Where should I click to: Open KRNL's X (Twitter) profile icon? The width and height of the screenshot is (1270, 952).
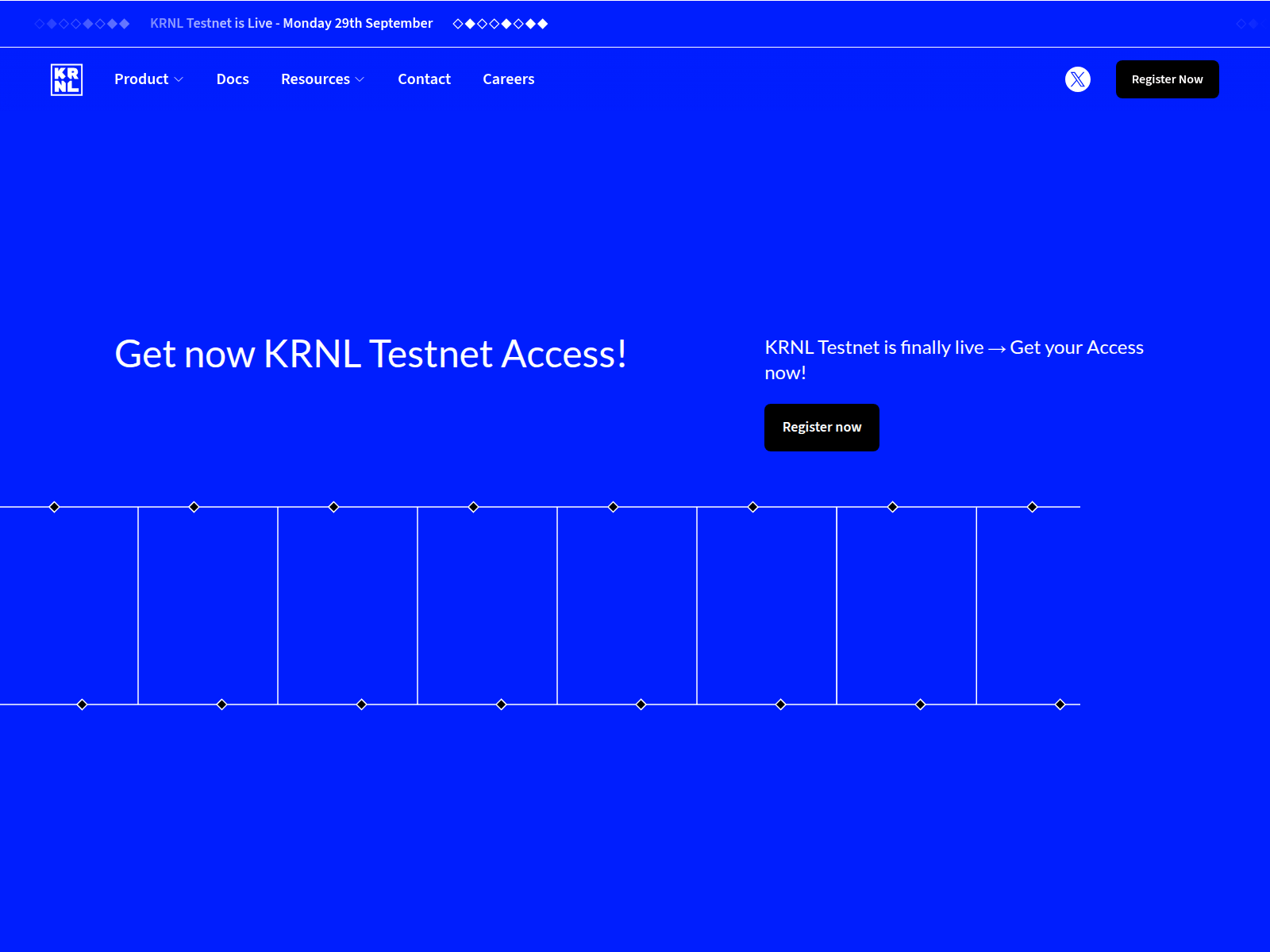tap(1077, 79)
